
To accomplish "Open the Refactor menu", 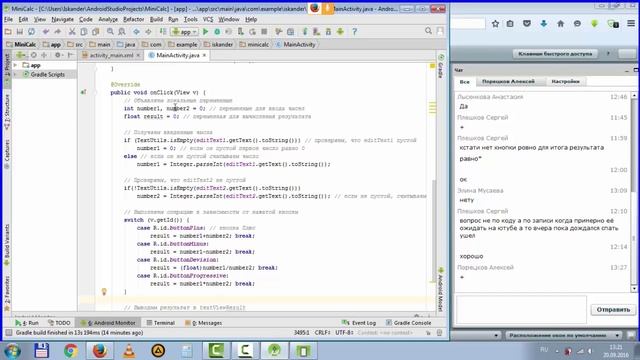I will pos(133,19).
